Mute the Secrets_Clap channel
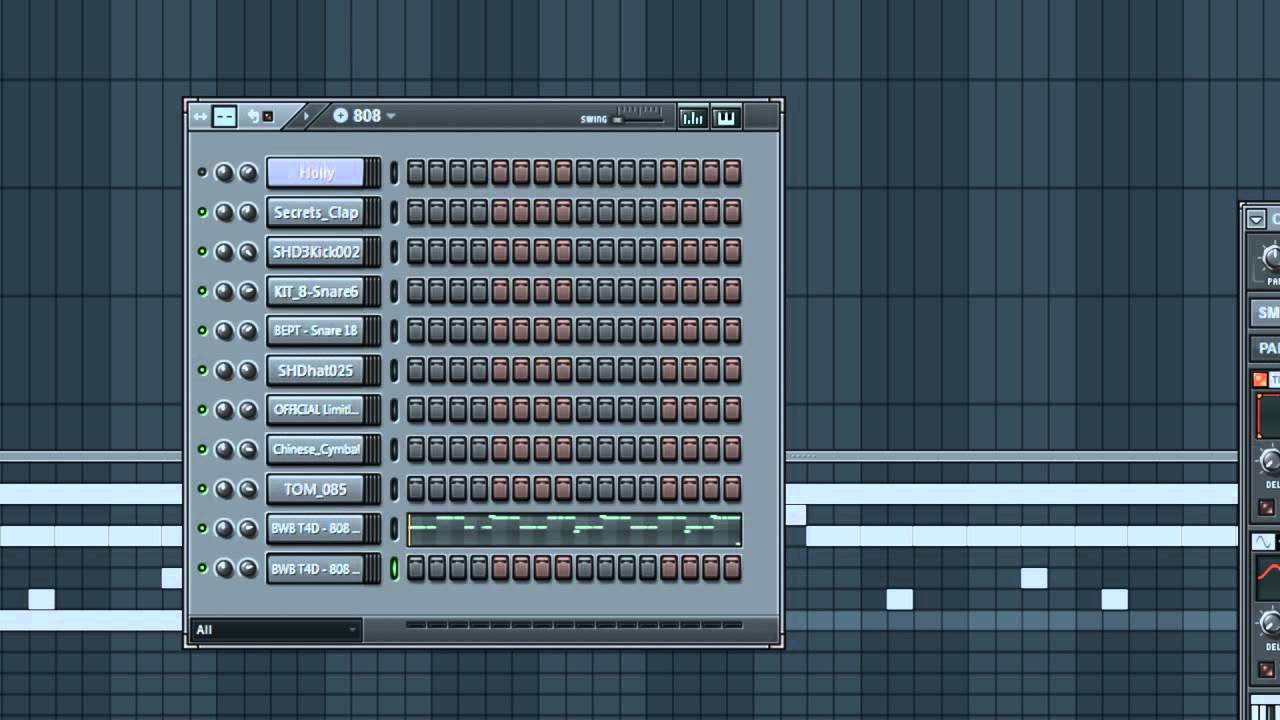This screenshot has height=720, width=1280. coord(203,212)
